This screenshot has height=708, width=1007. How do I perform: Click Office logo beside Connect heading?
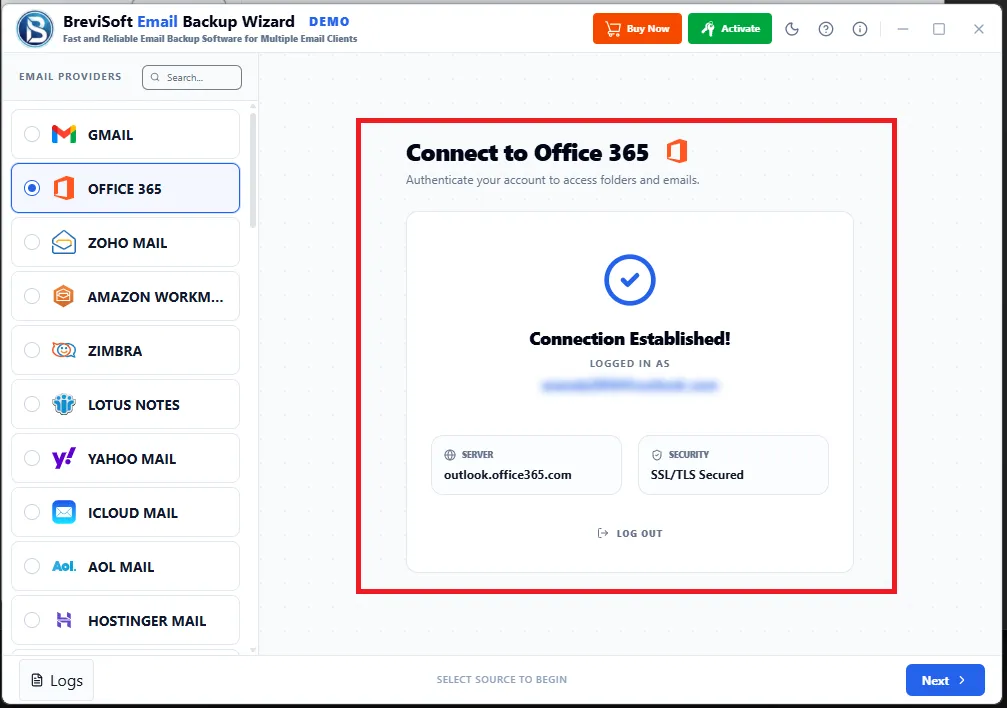(x=677, y=152)
